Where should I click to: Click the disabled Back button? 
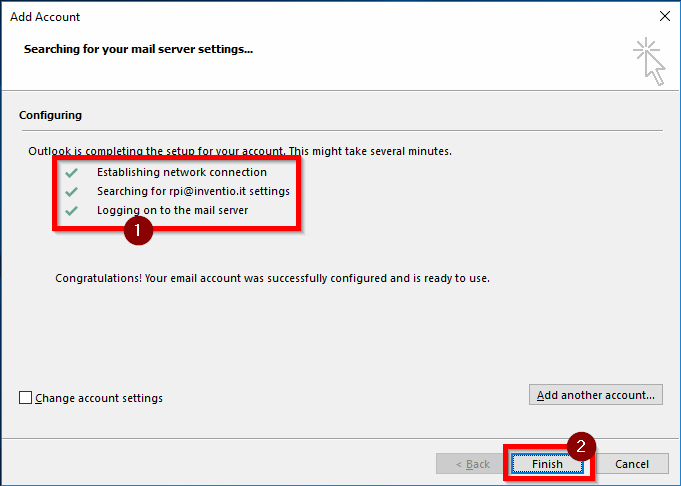point(472,464)
